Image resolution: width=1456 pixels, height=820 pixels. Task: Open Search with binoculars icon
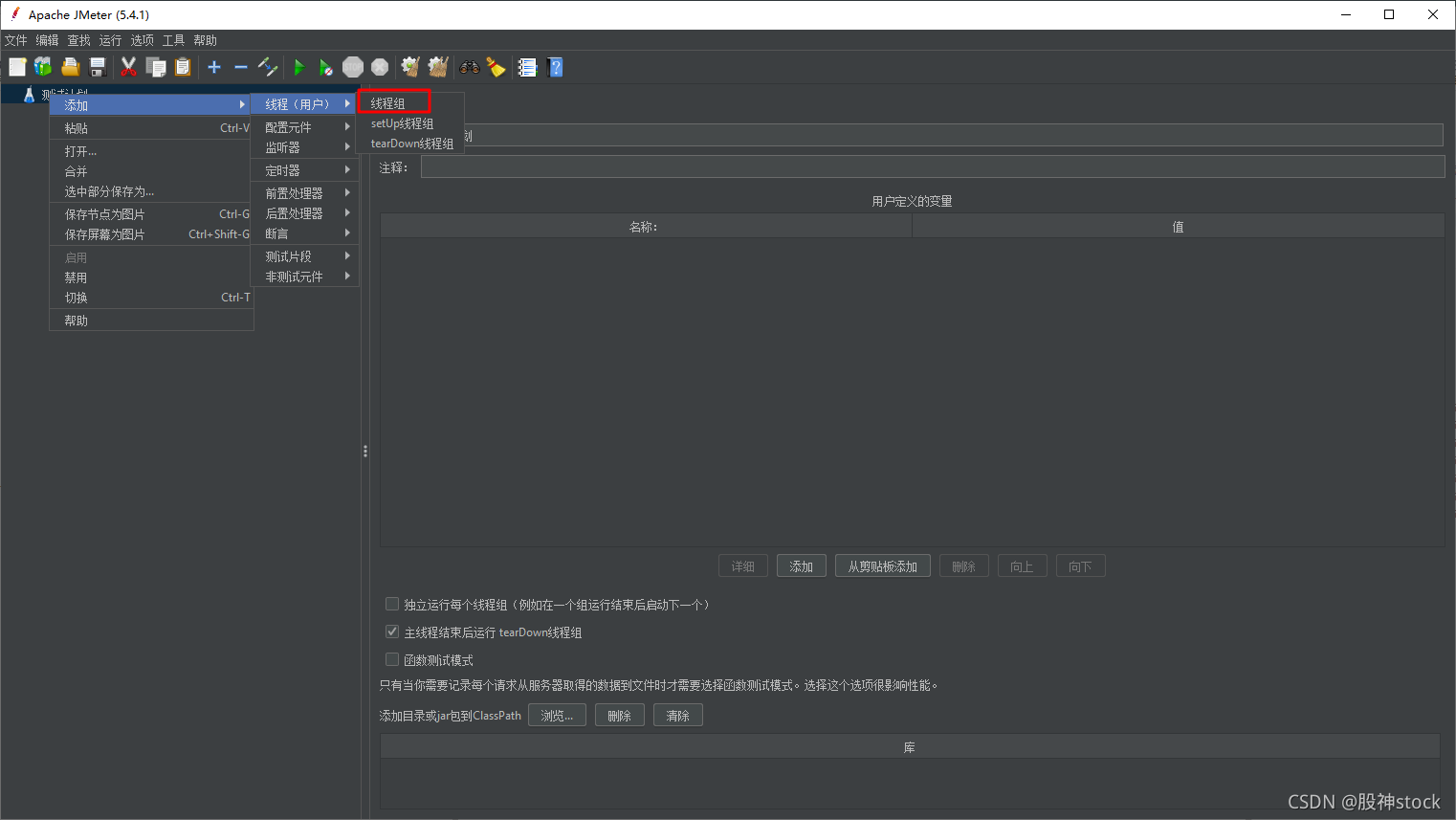pyautogui.click(x=469, y=67)
